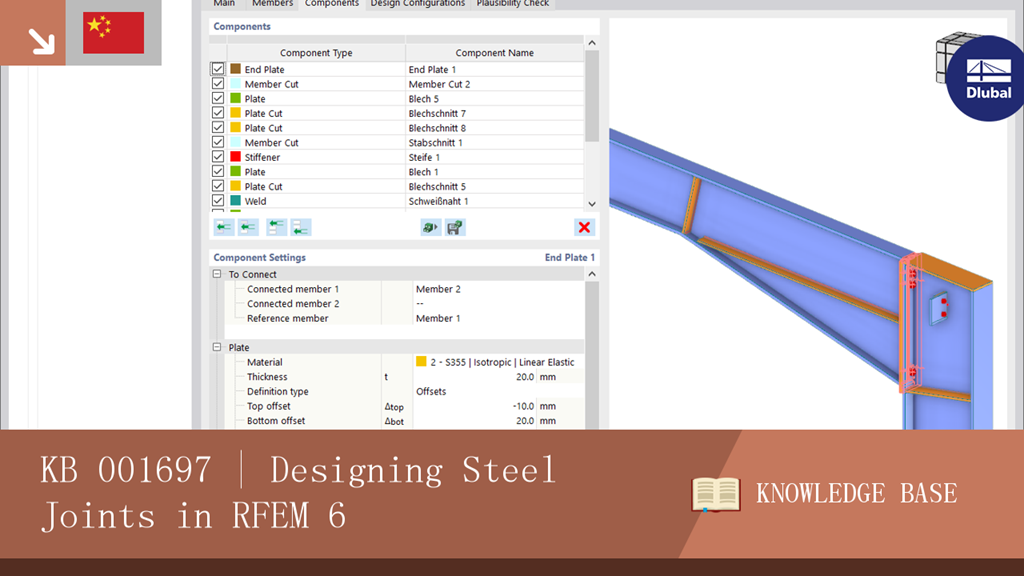This screenshot has width=1024, height=576.
Task: Open Connected member 1 value dropdown
Action: [498, 289]
